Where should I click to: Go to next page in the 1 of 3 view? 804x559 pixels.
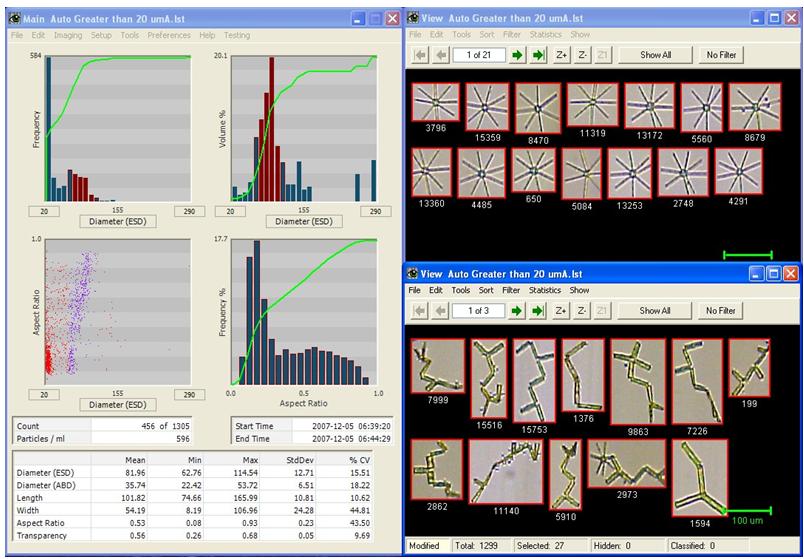(x=518, y=311)
